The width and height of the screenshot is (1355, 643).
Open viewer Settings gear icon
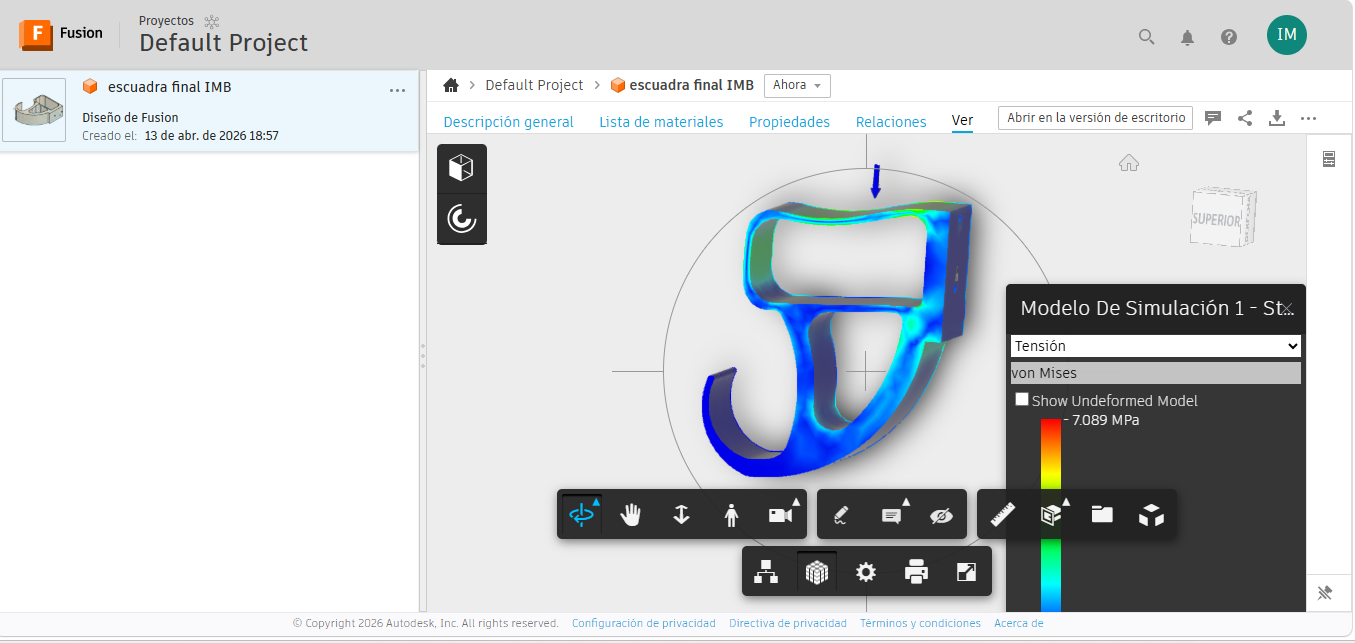coord(866,572)
